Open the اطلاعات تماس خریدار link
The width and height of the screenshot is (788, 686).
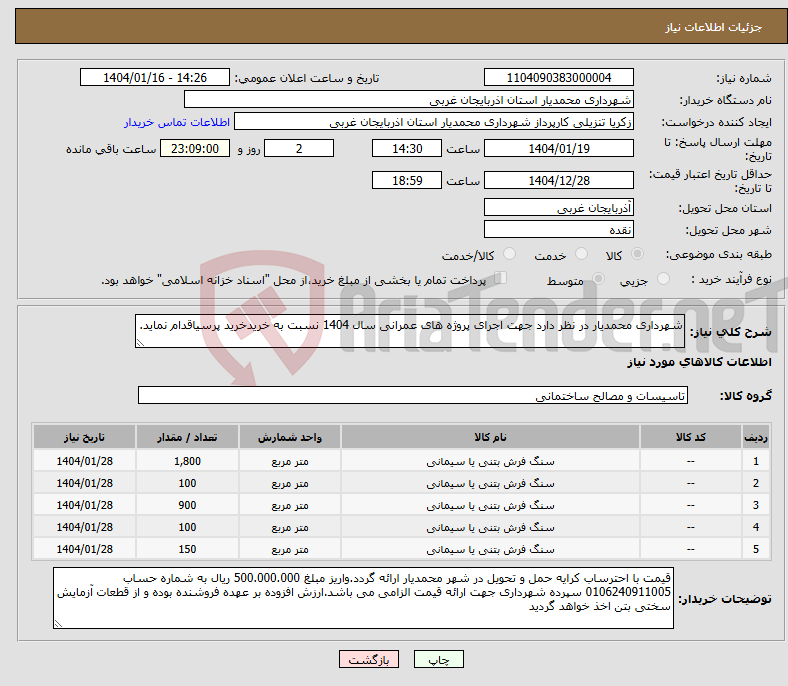177,122
